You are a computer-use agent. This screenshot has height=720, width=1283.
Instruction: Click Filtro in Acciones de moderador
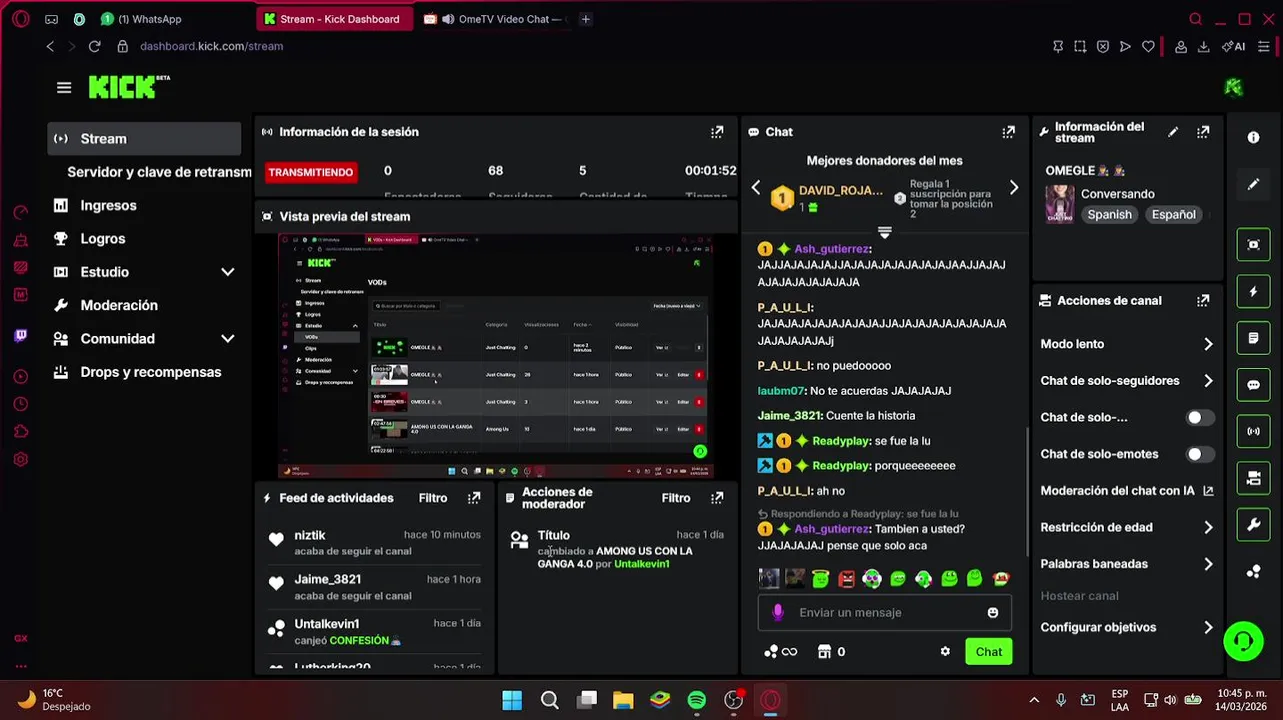click(x=676, y=498)
